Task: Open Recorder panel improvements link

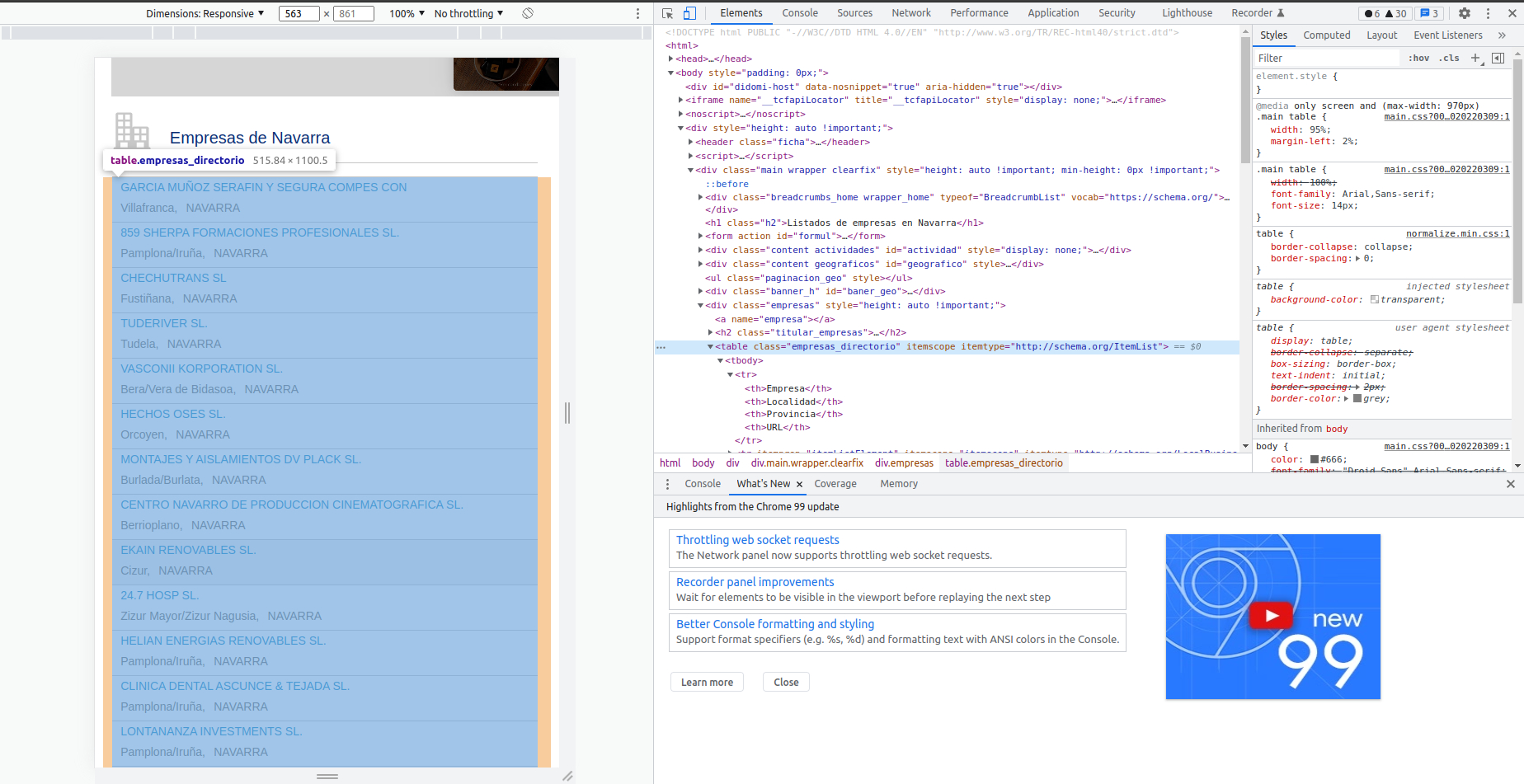Action: click(x=755, y=582)
